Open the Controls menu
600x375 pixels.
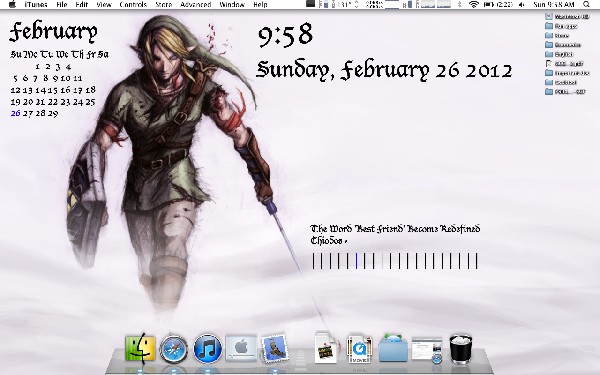[x=133, y=5]
